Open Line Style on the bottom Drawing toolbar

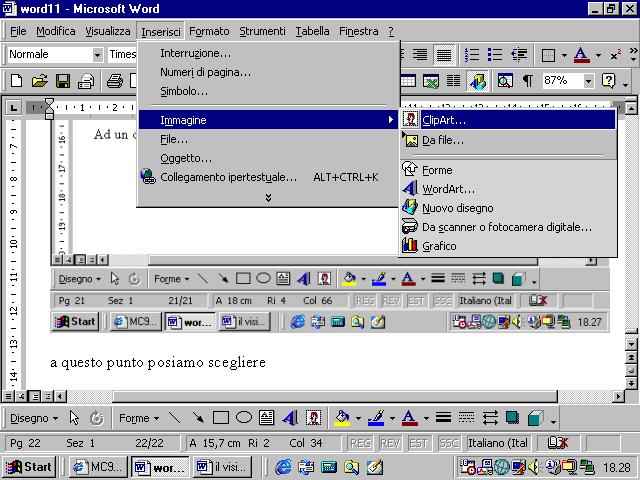tap(443, 418)
